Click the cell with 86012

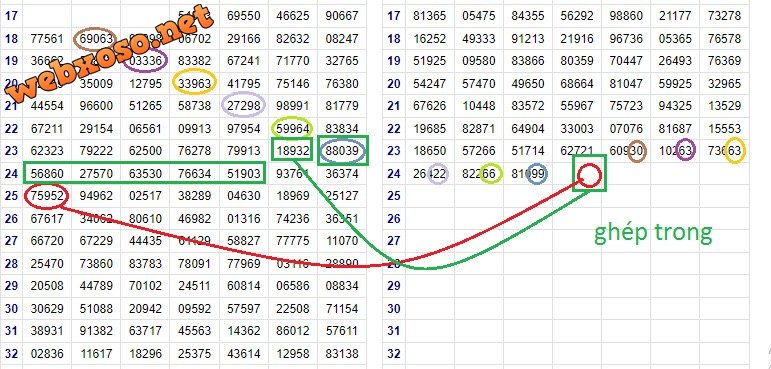pos(293,331)
